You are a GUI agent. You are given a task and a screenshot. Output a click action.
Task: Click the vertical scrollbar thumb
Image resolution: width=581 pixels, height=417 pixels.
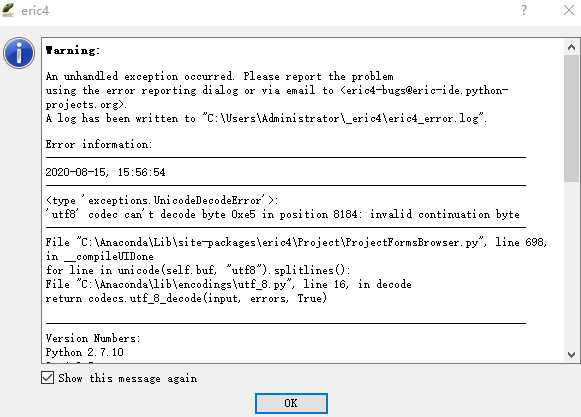tap(571, 119)
